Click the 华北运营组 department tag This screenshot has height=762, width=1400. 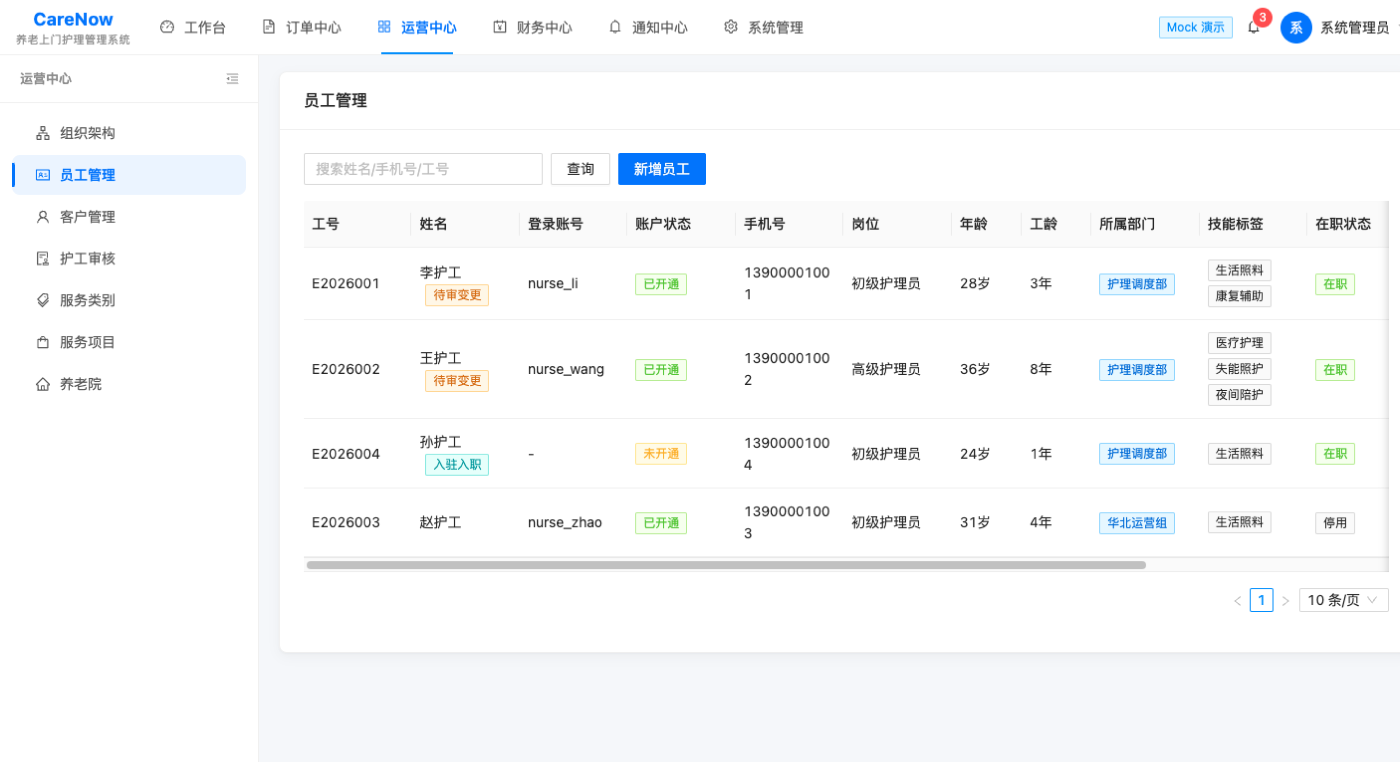click(1137, 523)
